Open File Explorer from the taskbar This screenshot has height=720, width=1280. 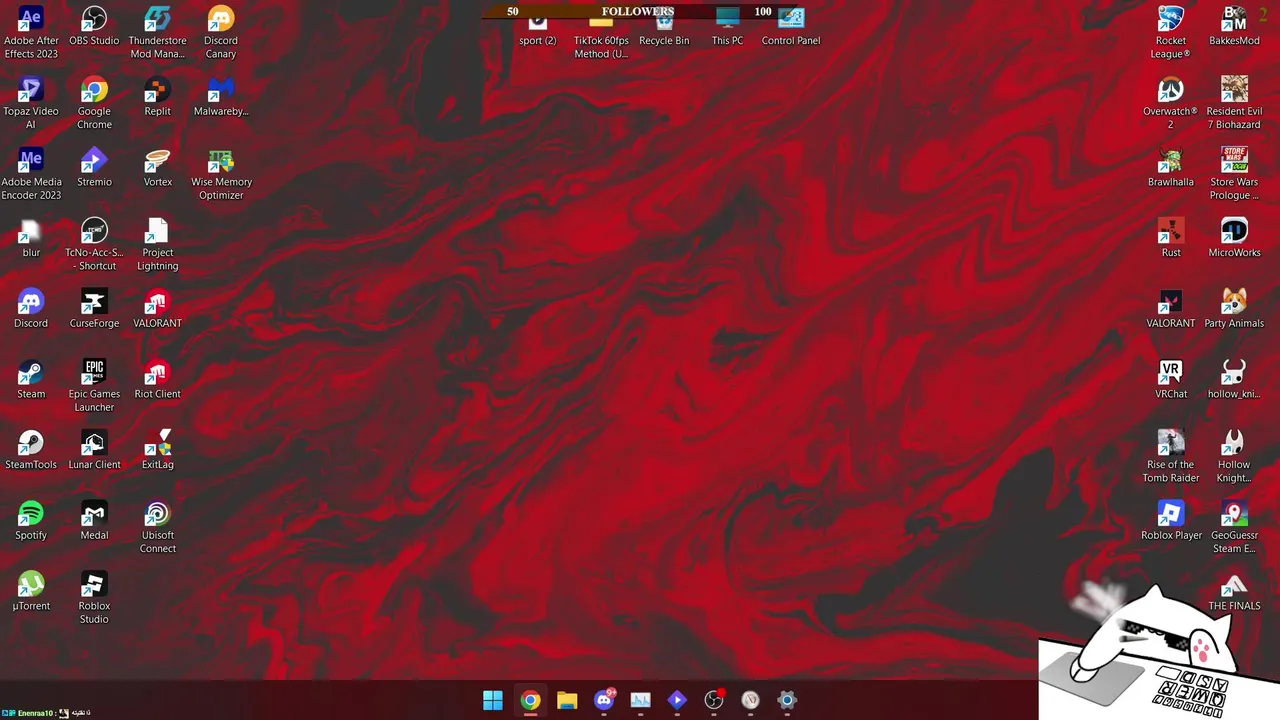click(567, 700)
